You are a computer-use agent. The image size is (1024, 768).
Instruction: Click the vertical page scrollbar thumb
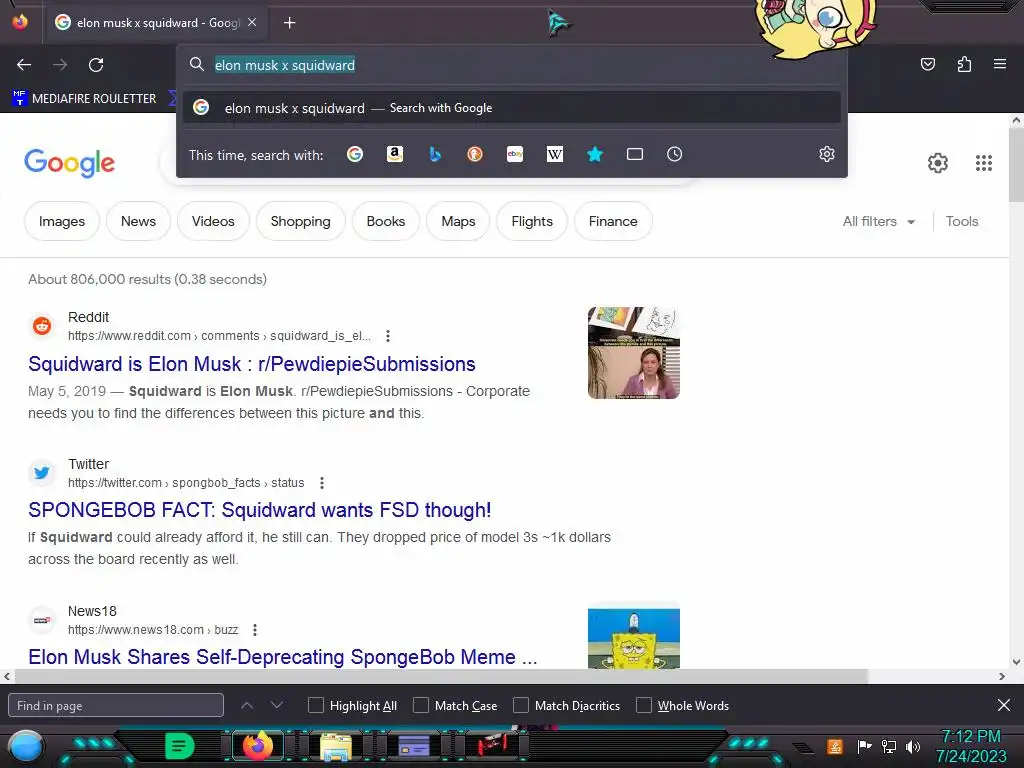1016,165
